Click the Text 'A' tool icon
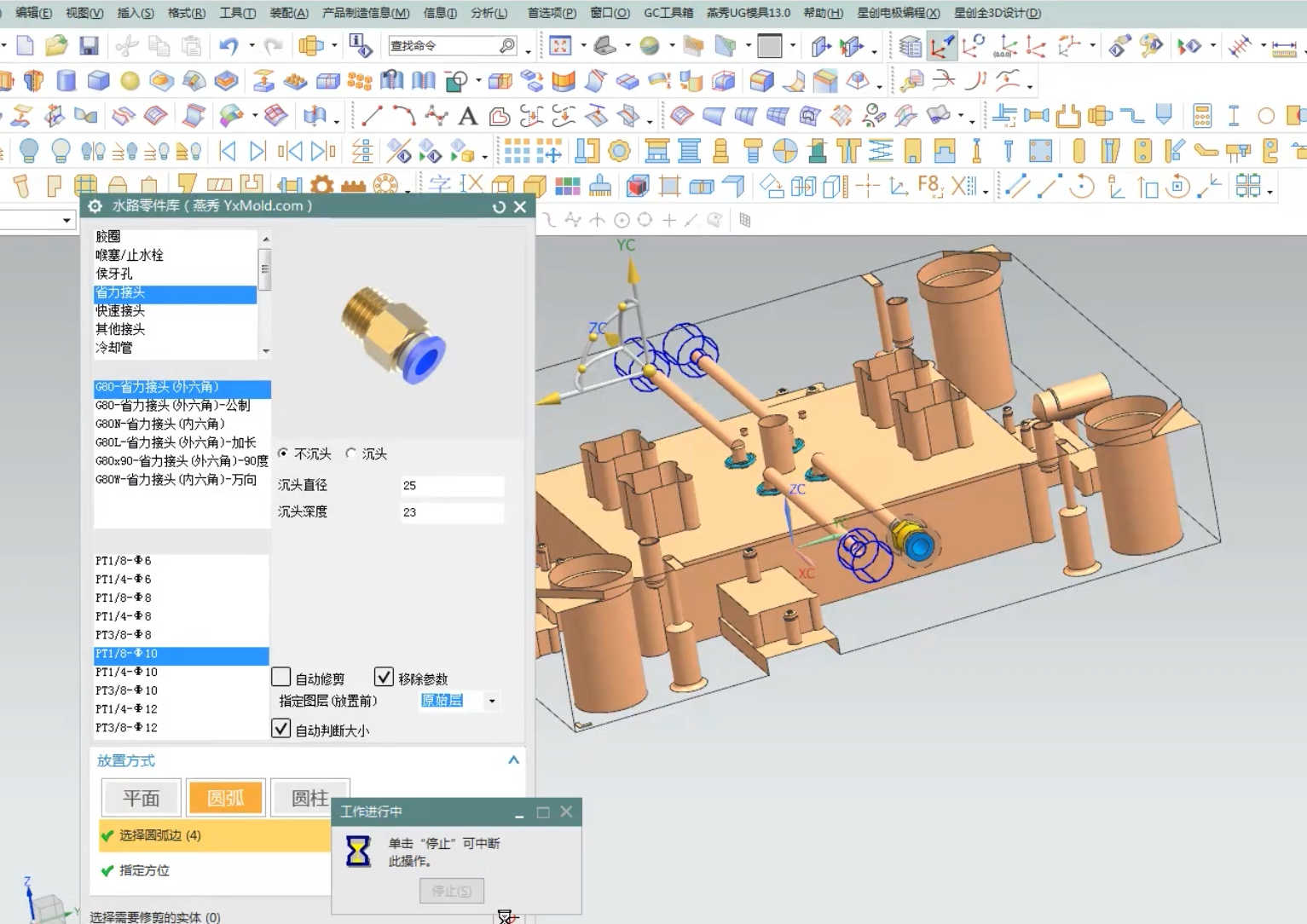Screen dimensions: 1307x924 (468, 116)
